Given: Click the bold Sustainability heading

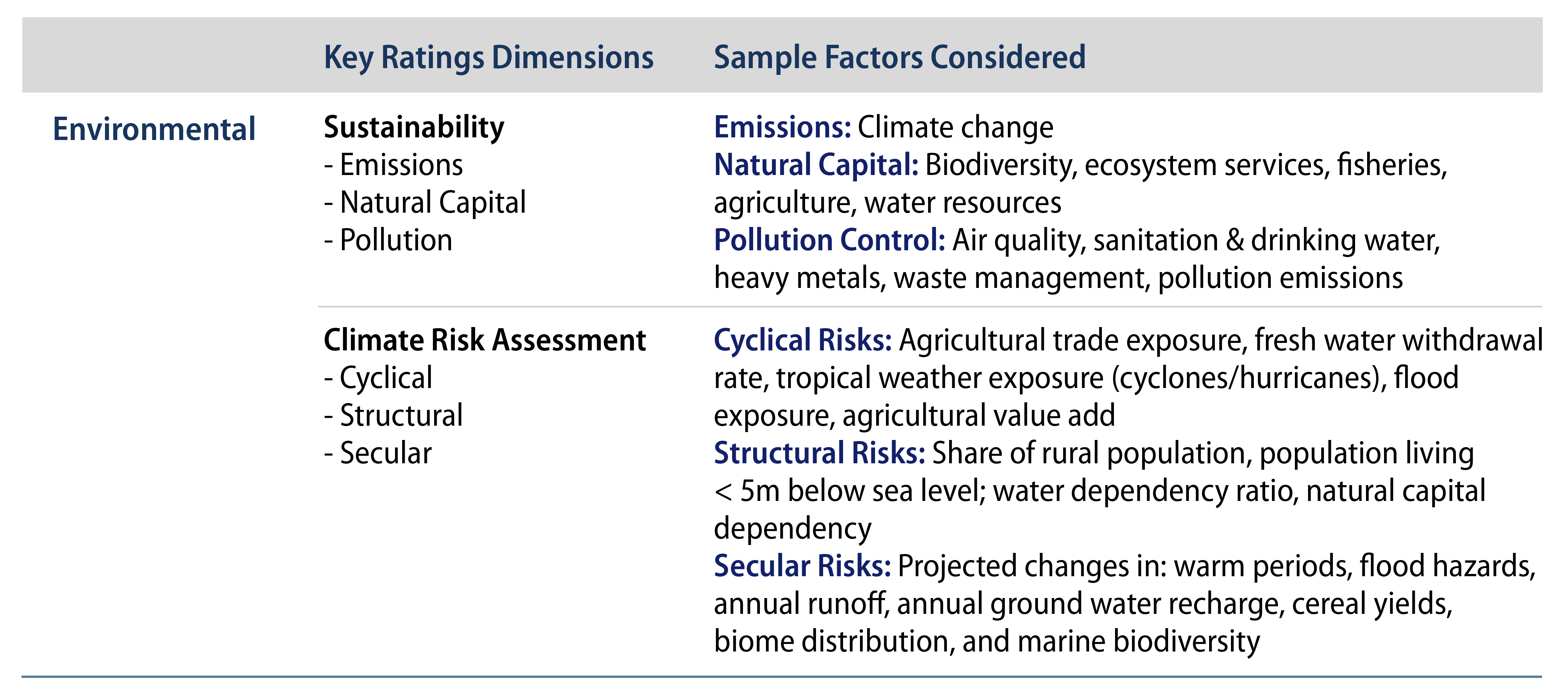Looking at the screenshot, I should coord(414,128).
